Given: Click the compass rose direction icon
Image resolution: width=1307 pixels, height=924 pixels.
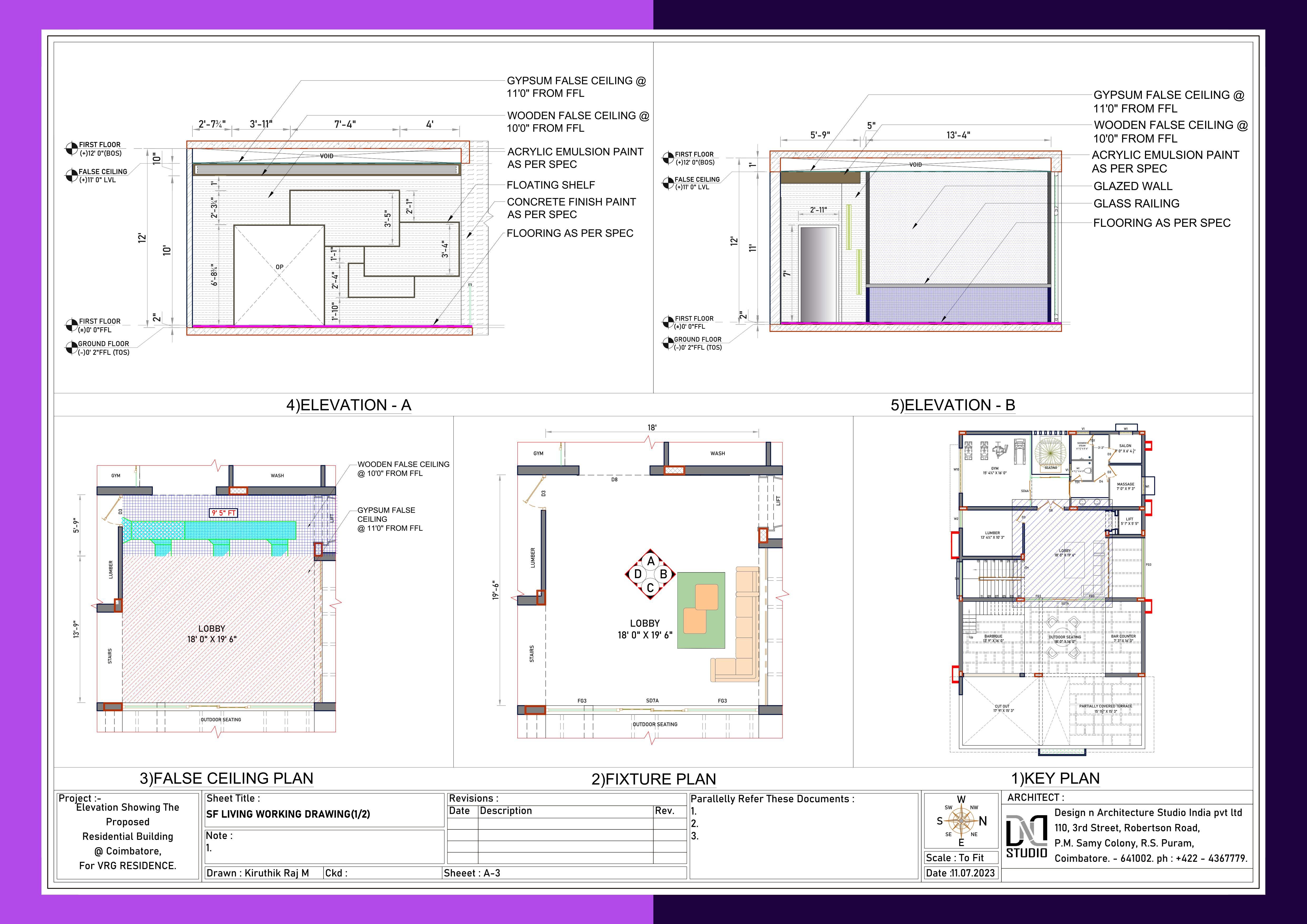Looking at the screenshot, I should tap(961, 821).
